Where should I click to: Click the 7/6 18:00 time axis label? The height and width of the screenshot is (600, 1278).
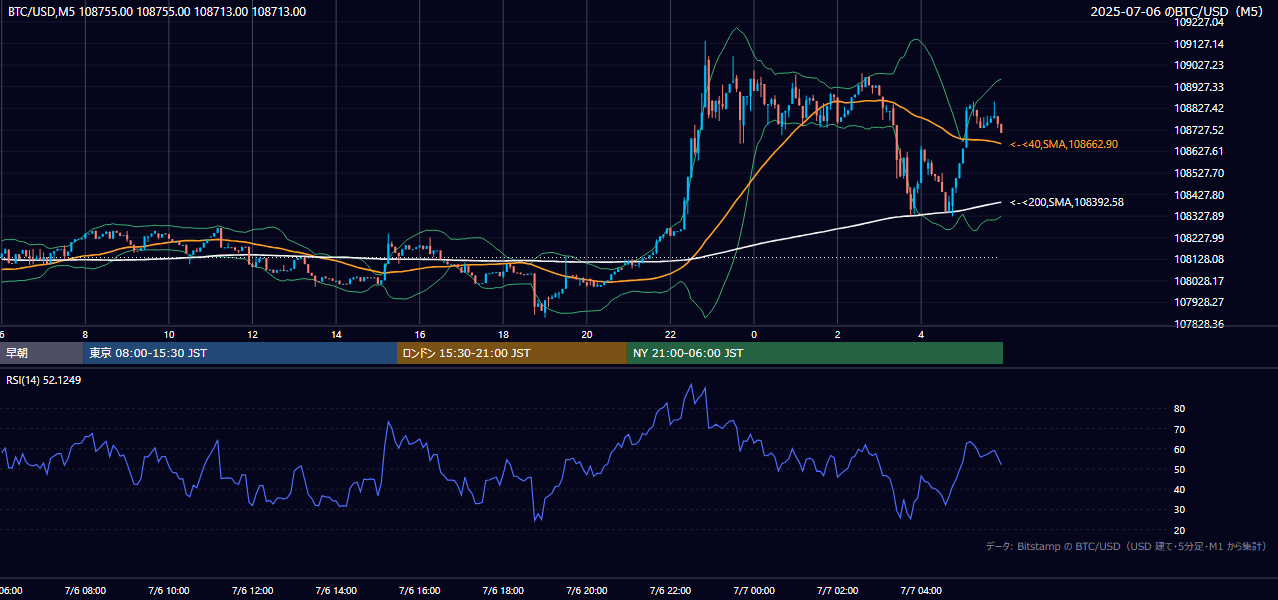click(x=503, y=591)
